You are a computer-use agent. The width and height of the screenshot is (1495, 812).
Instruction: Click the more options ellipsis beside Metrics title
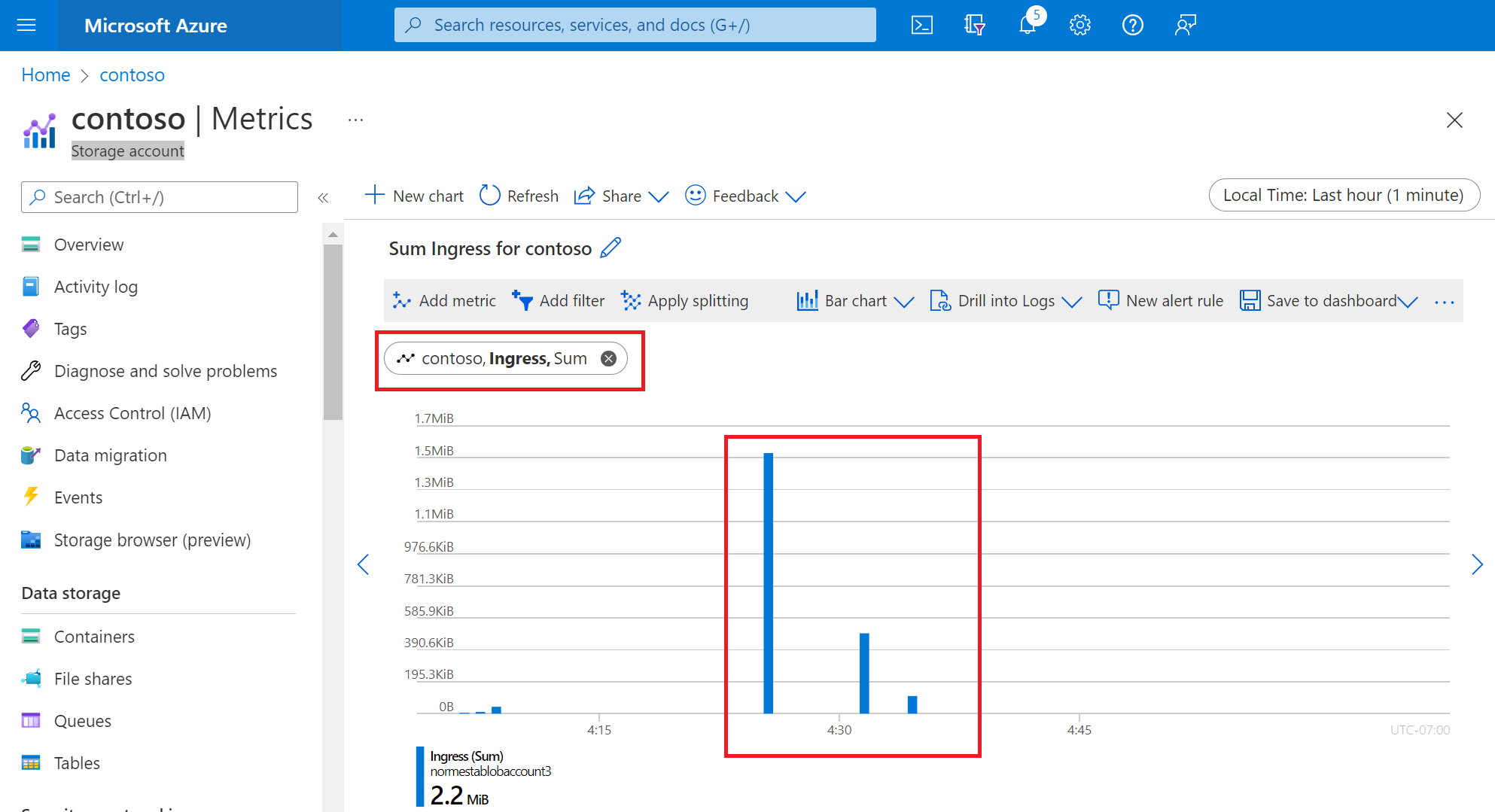[356, 120]
